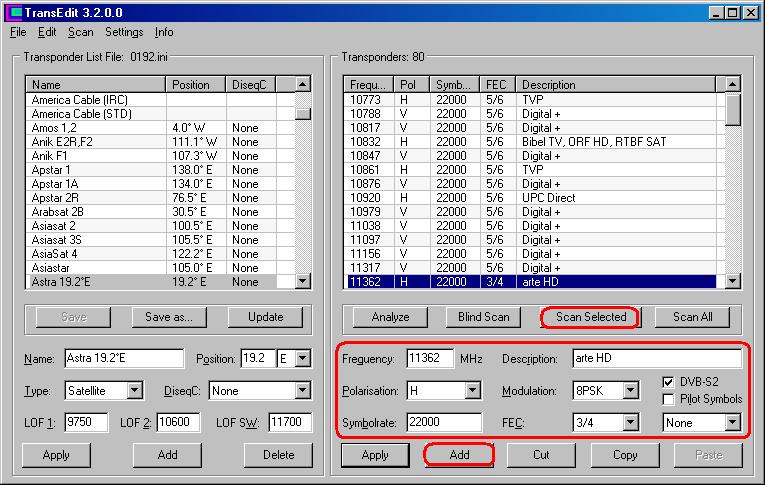This screenshot has width=765, height=485.
Task: Click the LOF 1 field showing 9750
Action: pyautogui.click(x=86, y=423)
